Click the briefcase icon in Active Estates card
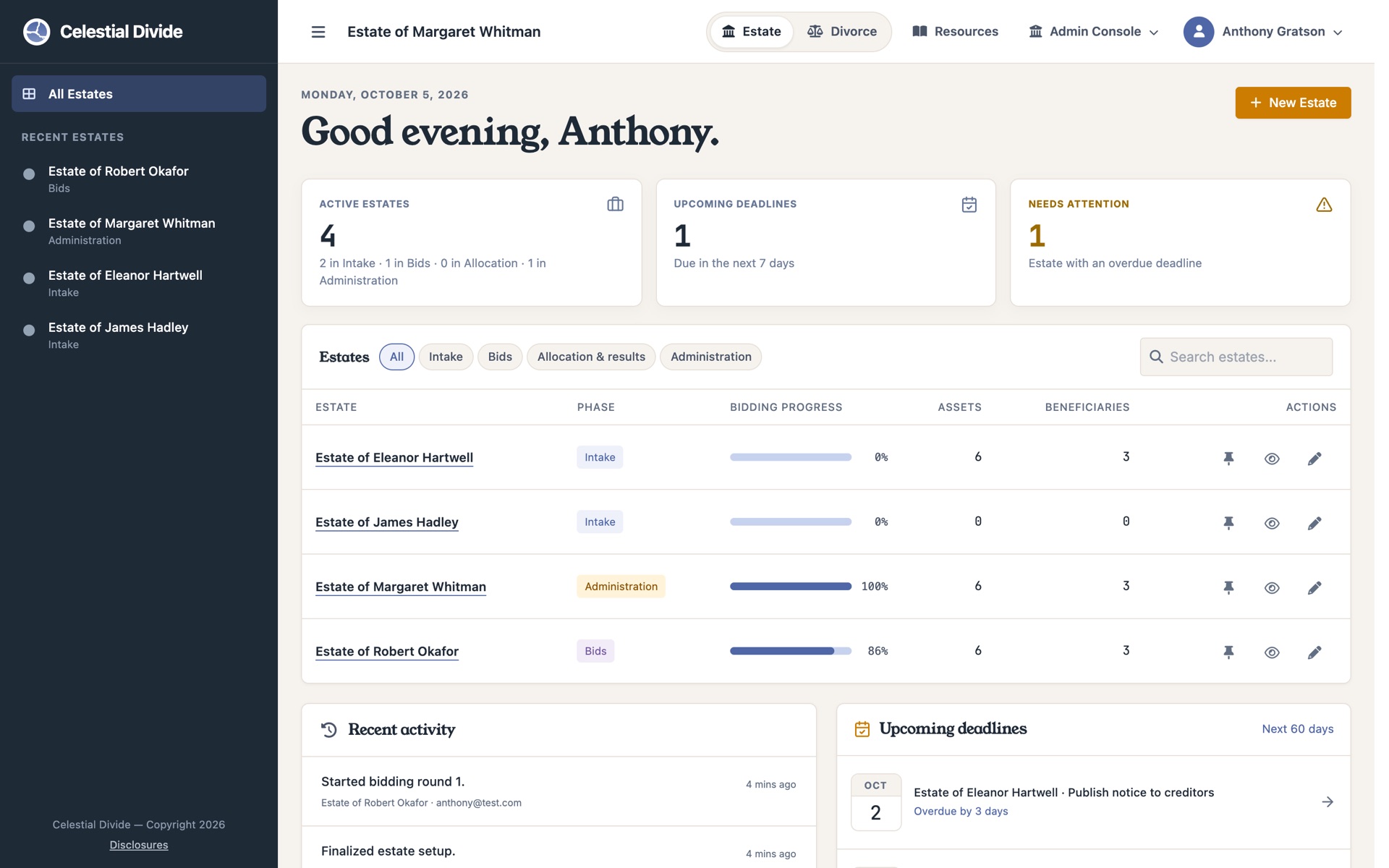The width and height of the screenshot is (1389, 868). tap(615, 205)
